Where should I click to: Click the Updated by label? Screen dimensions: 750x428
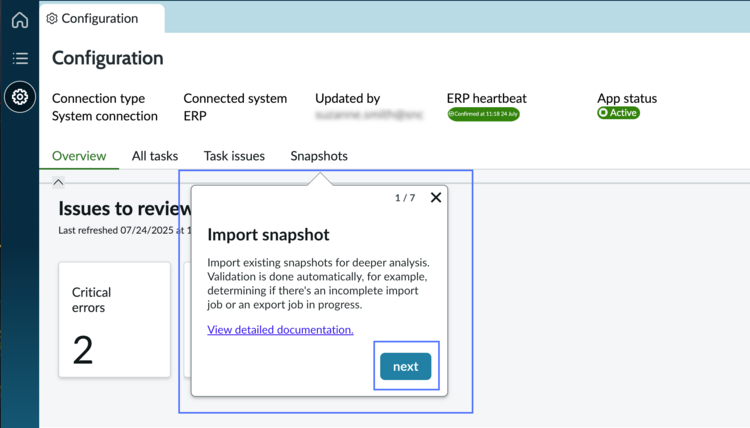(x=348, y=99)
